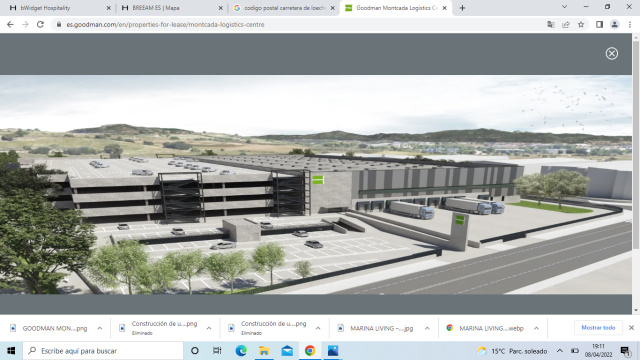Close the Goodman Montcada tab
Image resolution: width=640 pixels, height=360 pixels.
(x=444, y=8)
